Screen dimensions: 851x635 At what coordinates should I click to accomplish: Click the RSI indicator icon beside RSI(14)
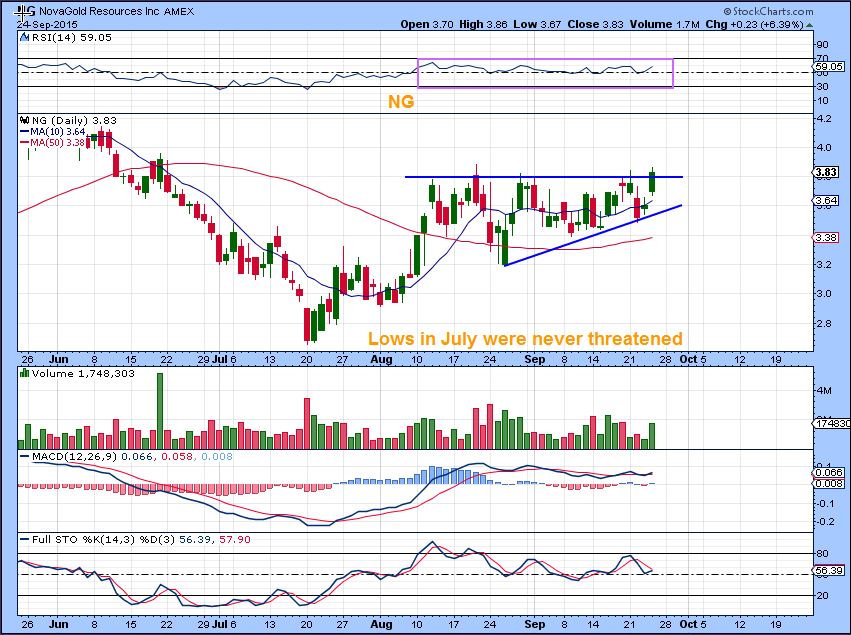tap(24, 37)
